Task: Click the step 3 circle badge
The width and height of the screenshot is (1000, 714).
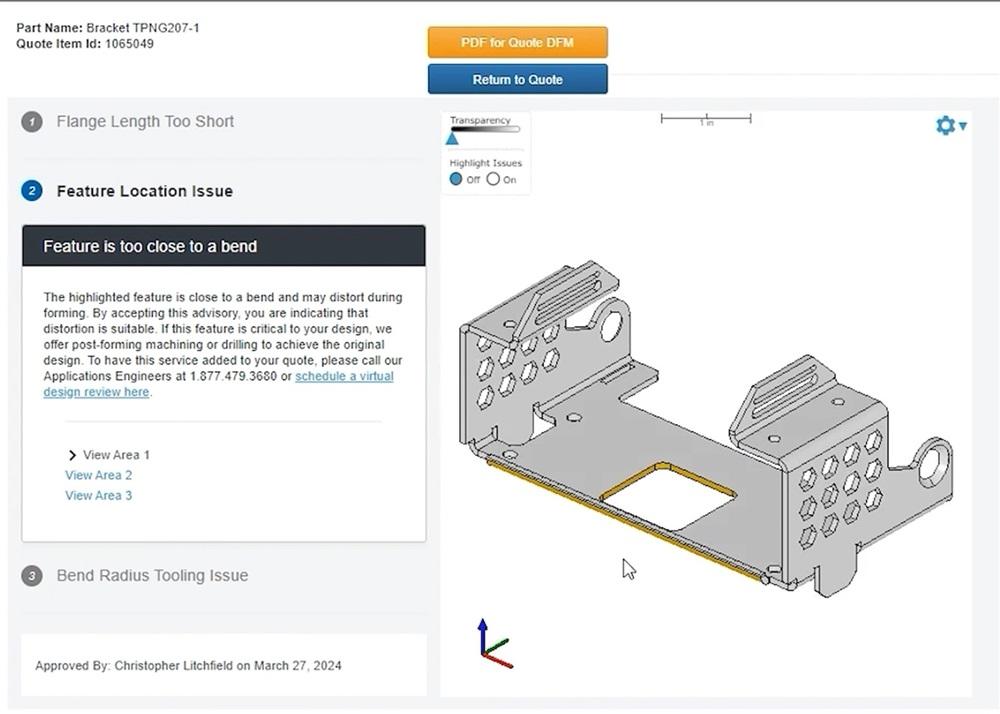Action: pyautogui.click(x=32, y=576)
